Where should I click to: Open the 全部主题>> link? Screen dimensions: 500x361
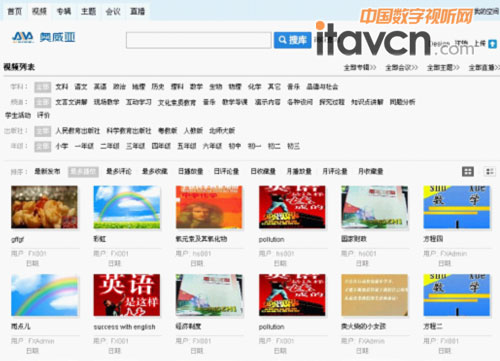pos(443,68)
